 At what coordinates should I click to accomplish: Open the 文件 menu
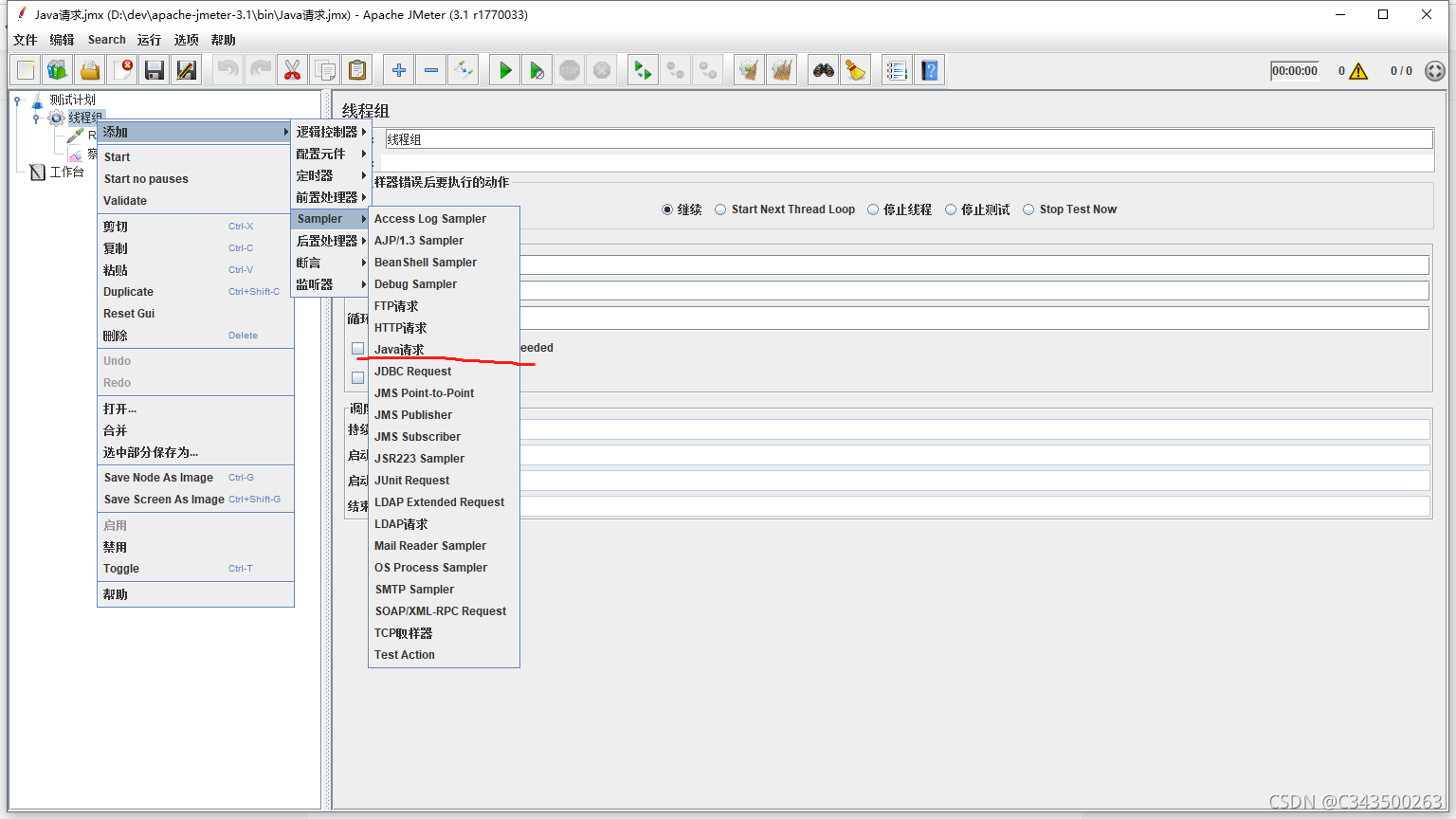pos(26,40)
